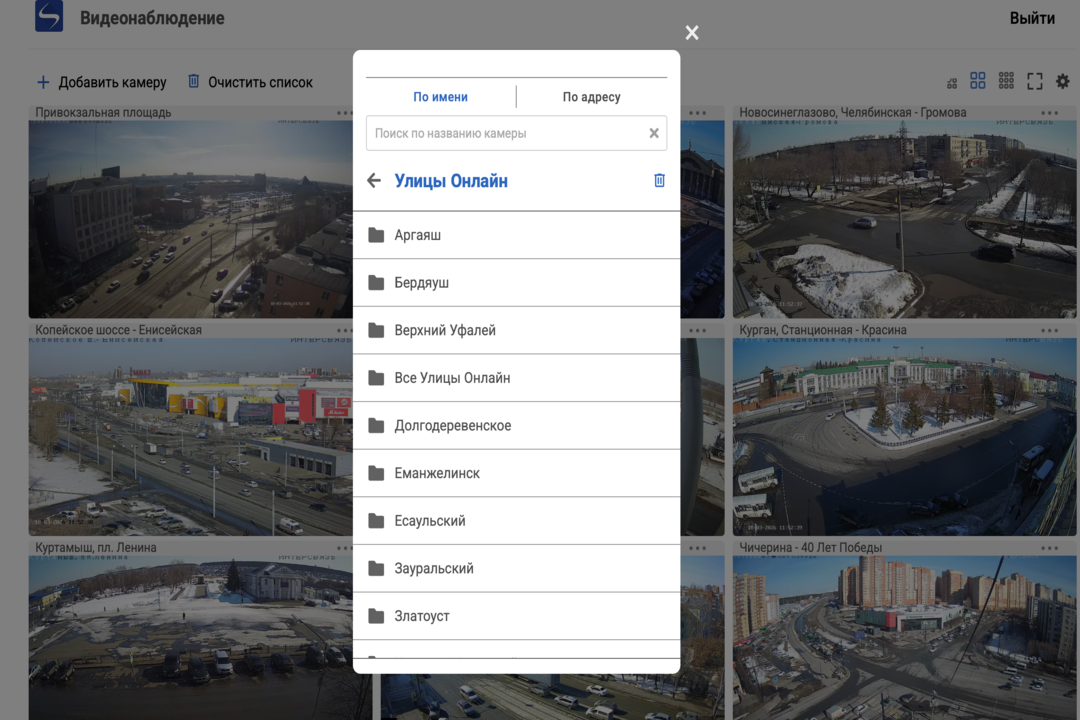Open options menu for Привокзальная площадь camera
This screenshot has height=720, width=1080.
click(x=344, y=113)
